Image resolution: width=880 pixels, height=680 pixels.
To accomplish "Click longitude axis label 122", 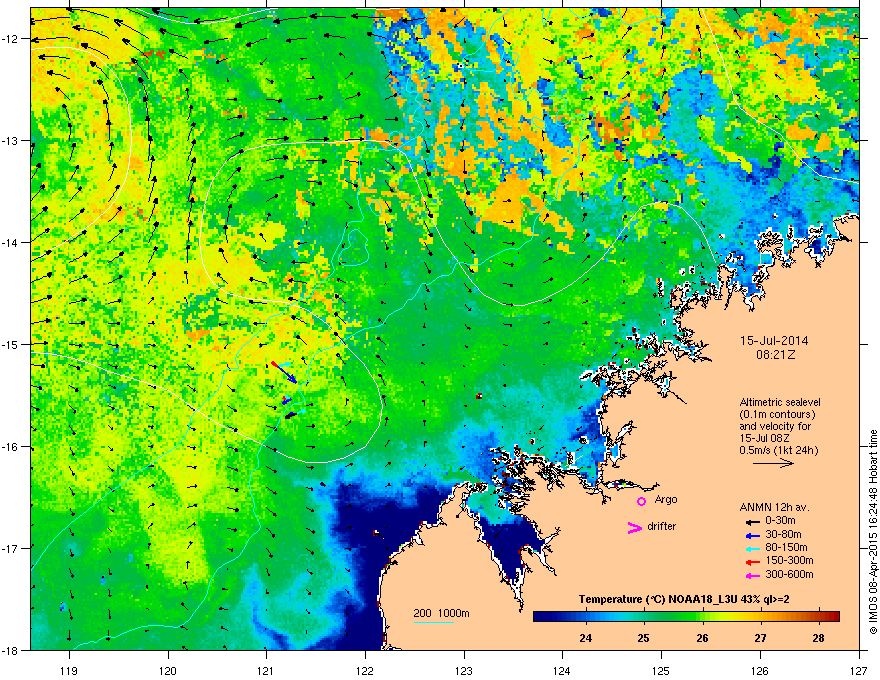I will point(365,670).
